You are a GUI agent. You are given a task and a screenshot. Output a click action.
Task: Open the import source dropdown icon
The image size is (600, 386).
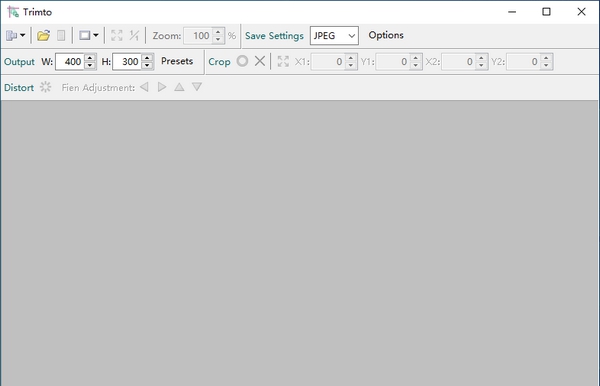point(15,36)
